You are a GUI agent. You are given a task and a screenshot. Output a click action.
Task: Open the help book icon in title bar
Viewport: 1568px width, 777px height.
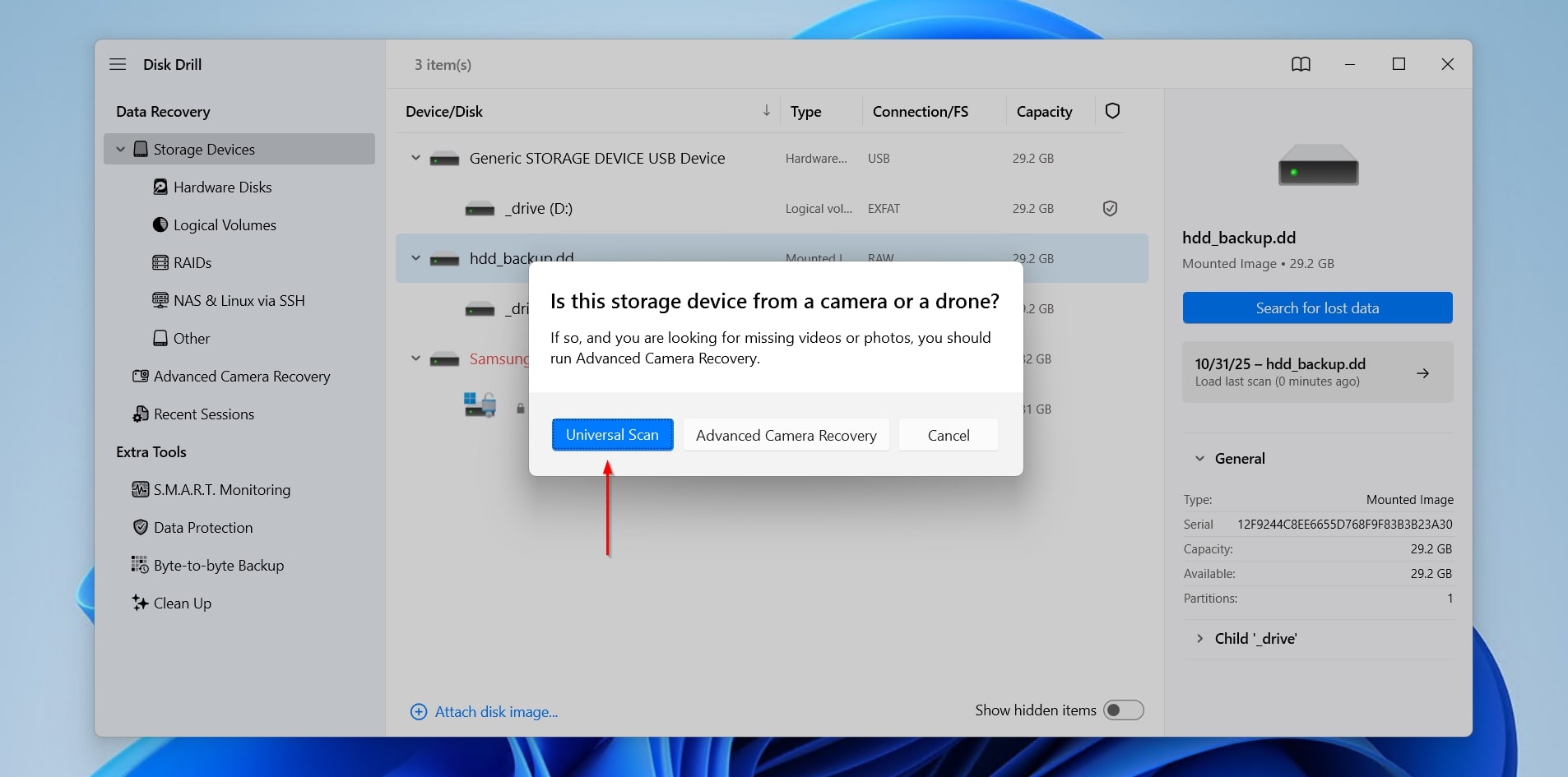(1301, 64)
